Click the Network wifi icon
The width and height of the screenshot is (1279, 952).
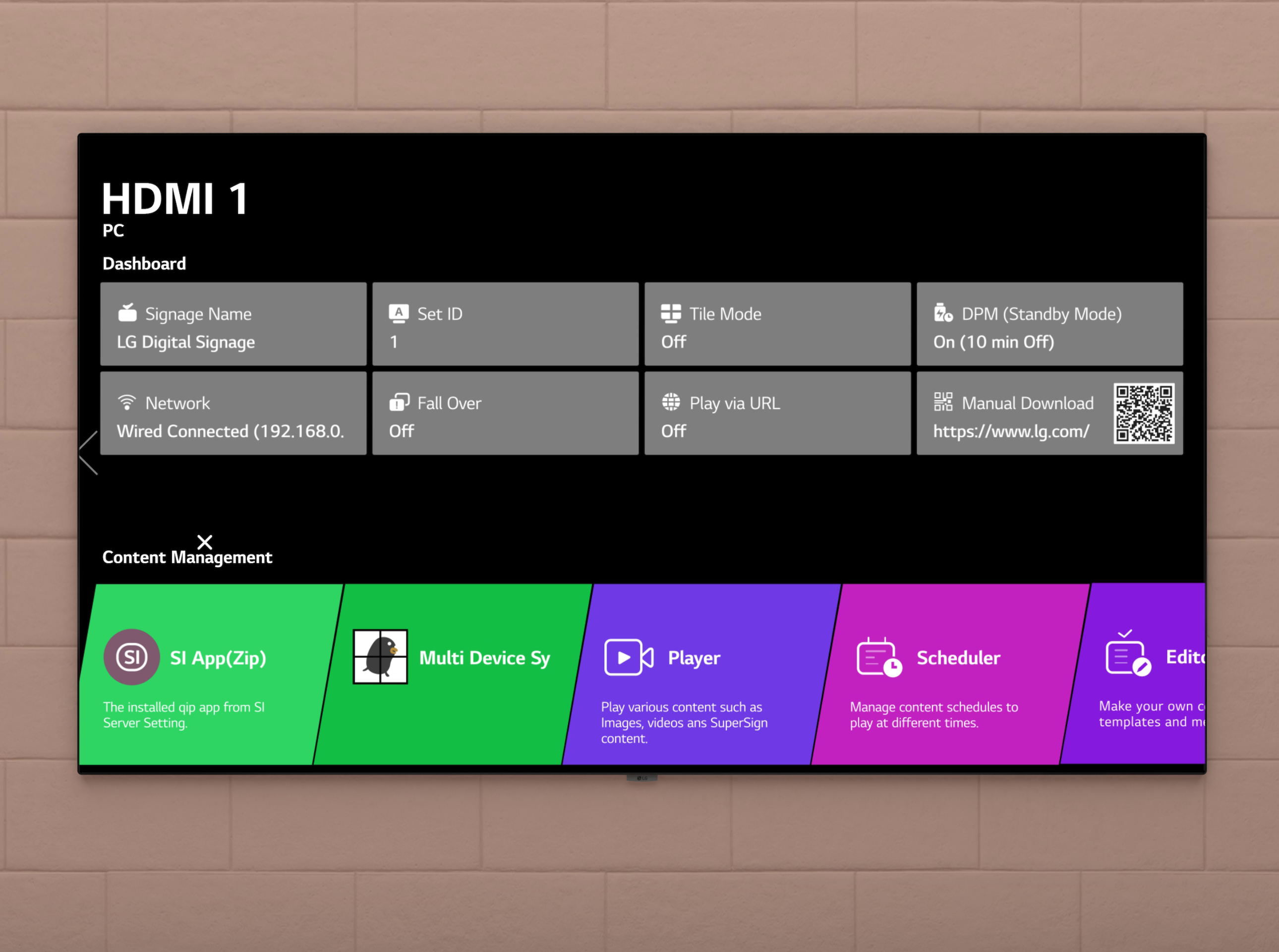pos(127,402)
